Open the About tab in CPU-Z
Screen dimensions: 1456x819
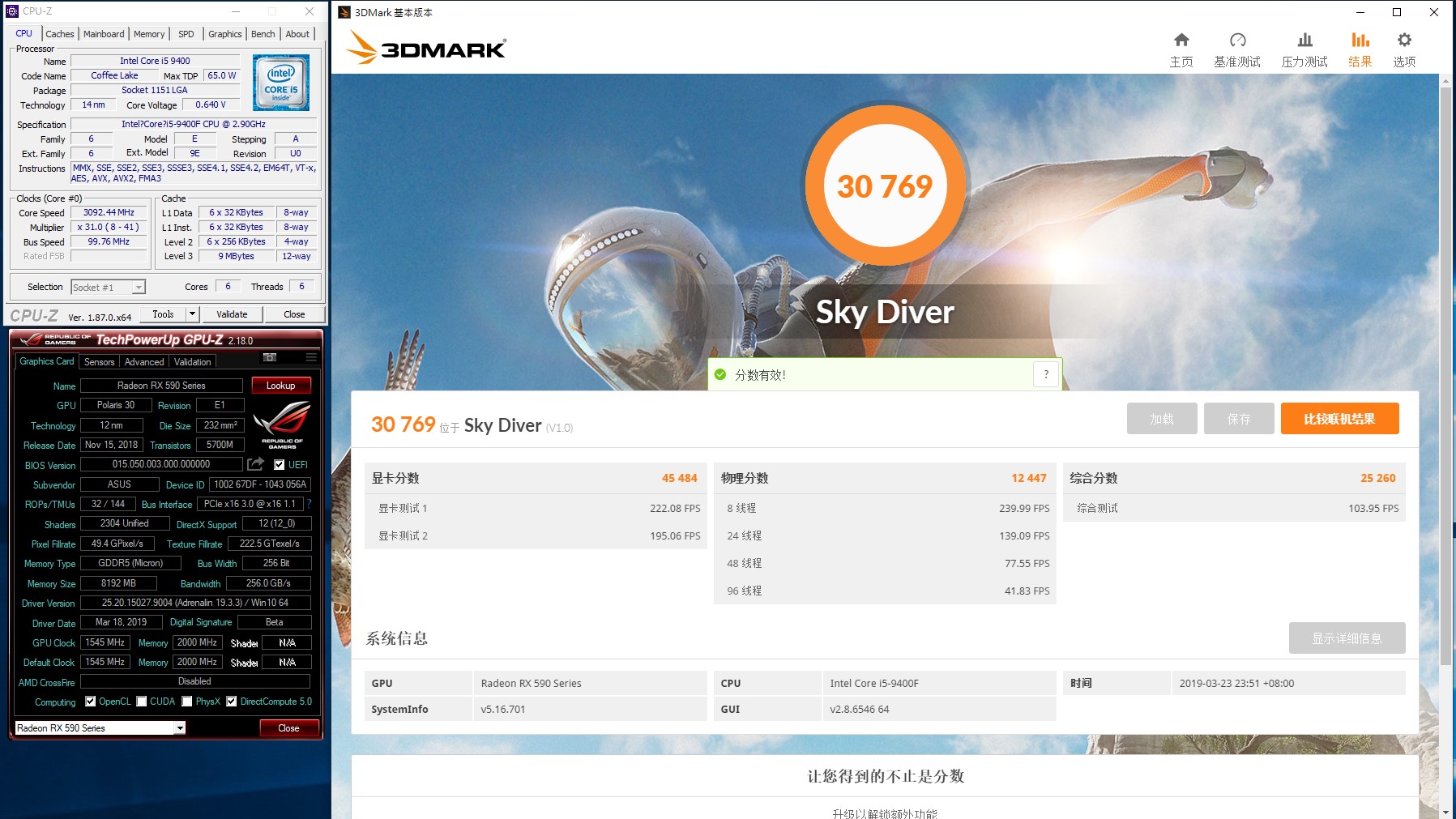pos(297,34)
